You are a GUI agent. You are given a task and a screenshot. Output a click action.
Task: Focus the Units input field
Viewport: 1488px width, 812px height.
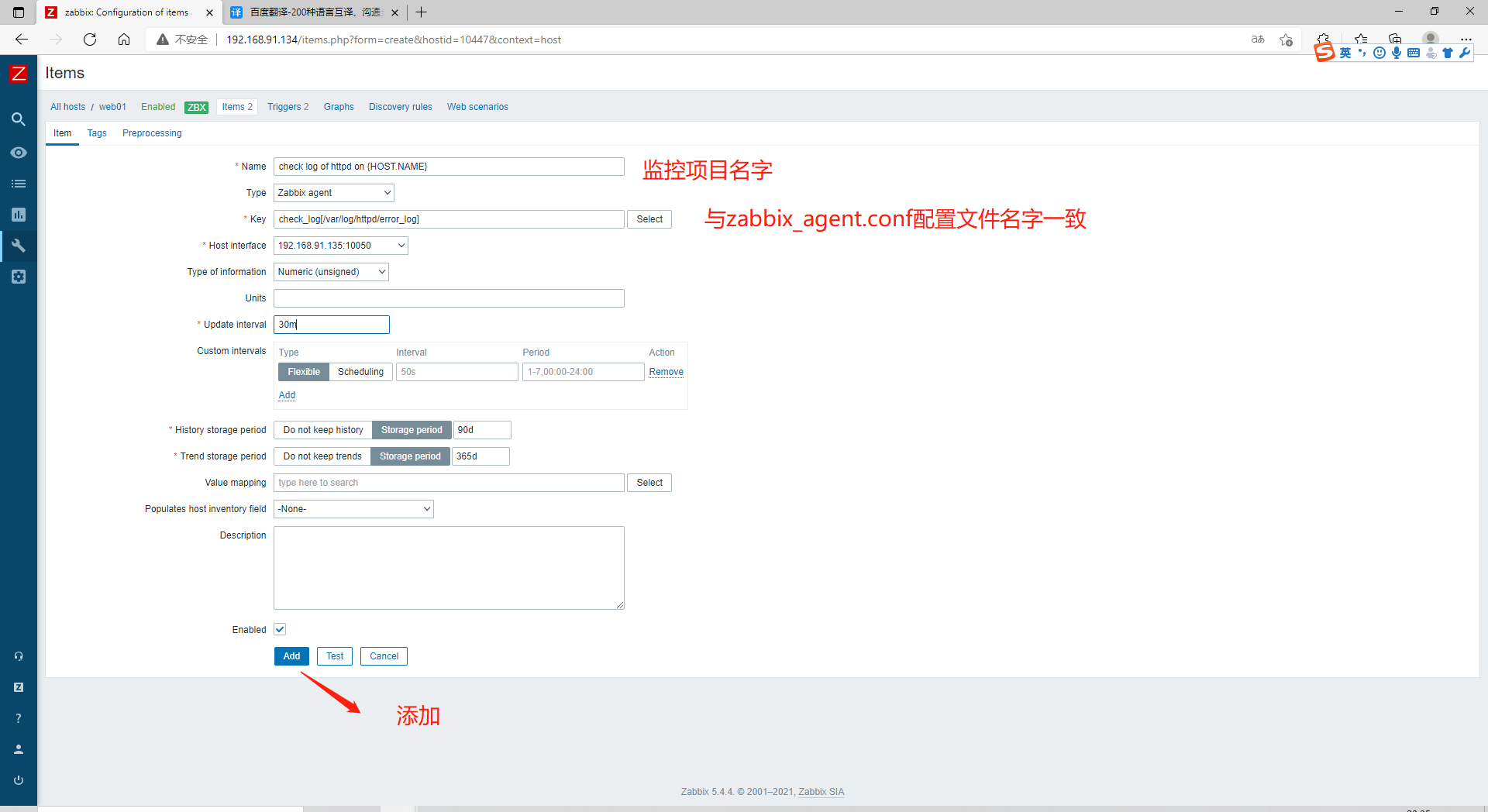pos(449,298)
